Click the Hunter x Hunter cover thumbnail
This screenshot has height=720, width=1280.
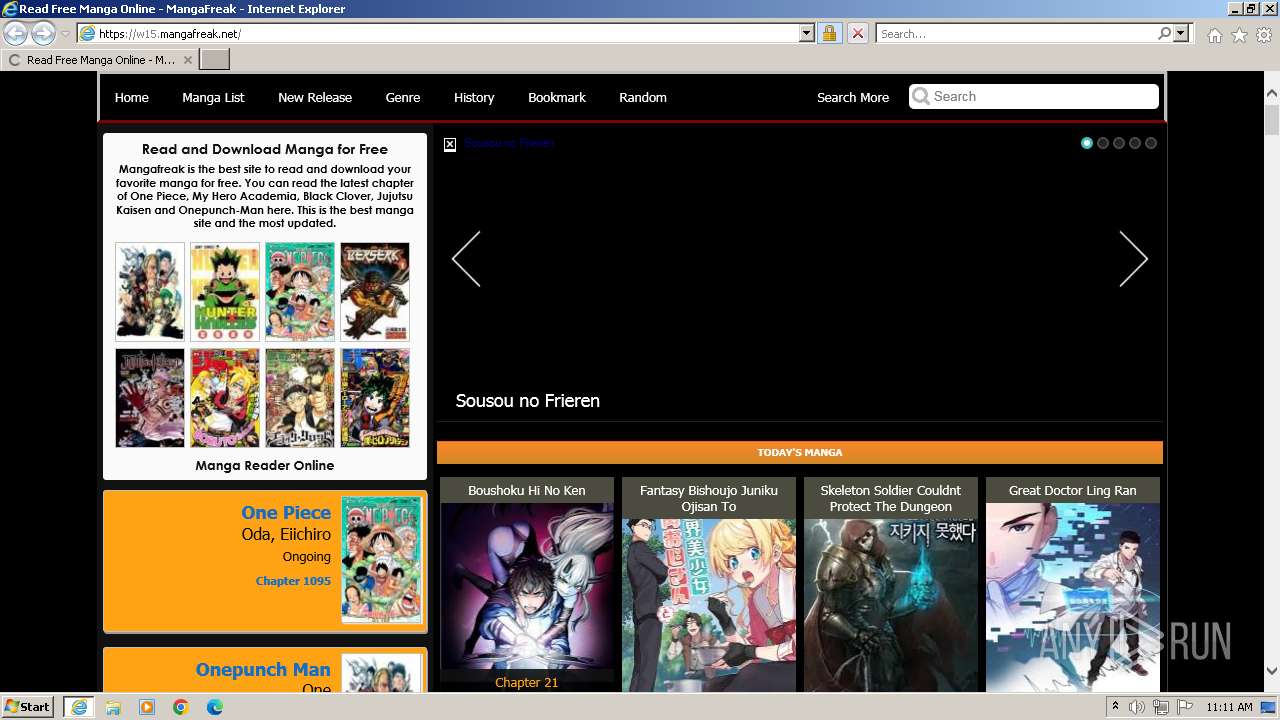coord(225,292)
